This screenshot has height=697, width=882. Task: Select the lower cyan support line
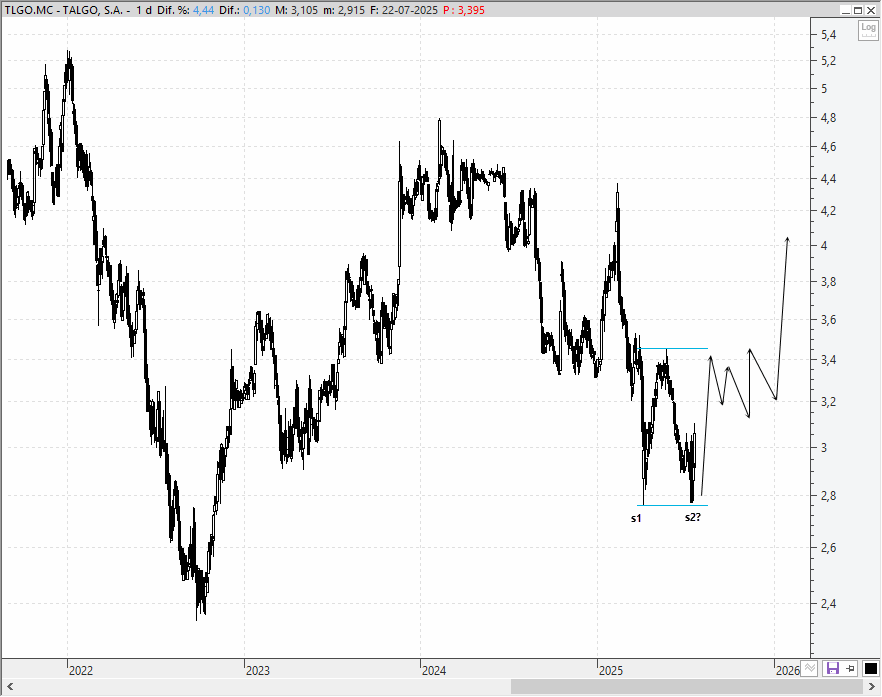[x=673, y=505]
